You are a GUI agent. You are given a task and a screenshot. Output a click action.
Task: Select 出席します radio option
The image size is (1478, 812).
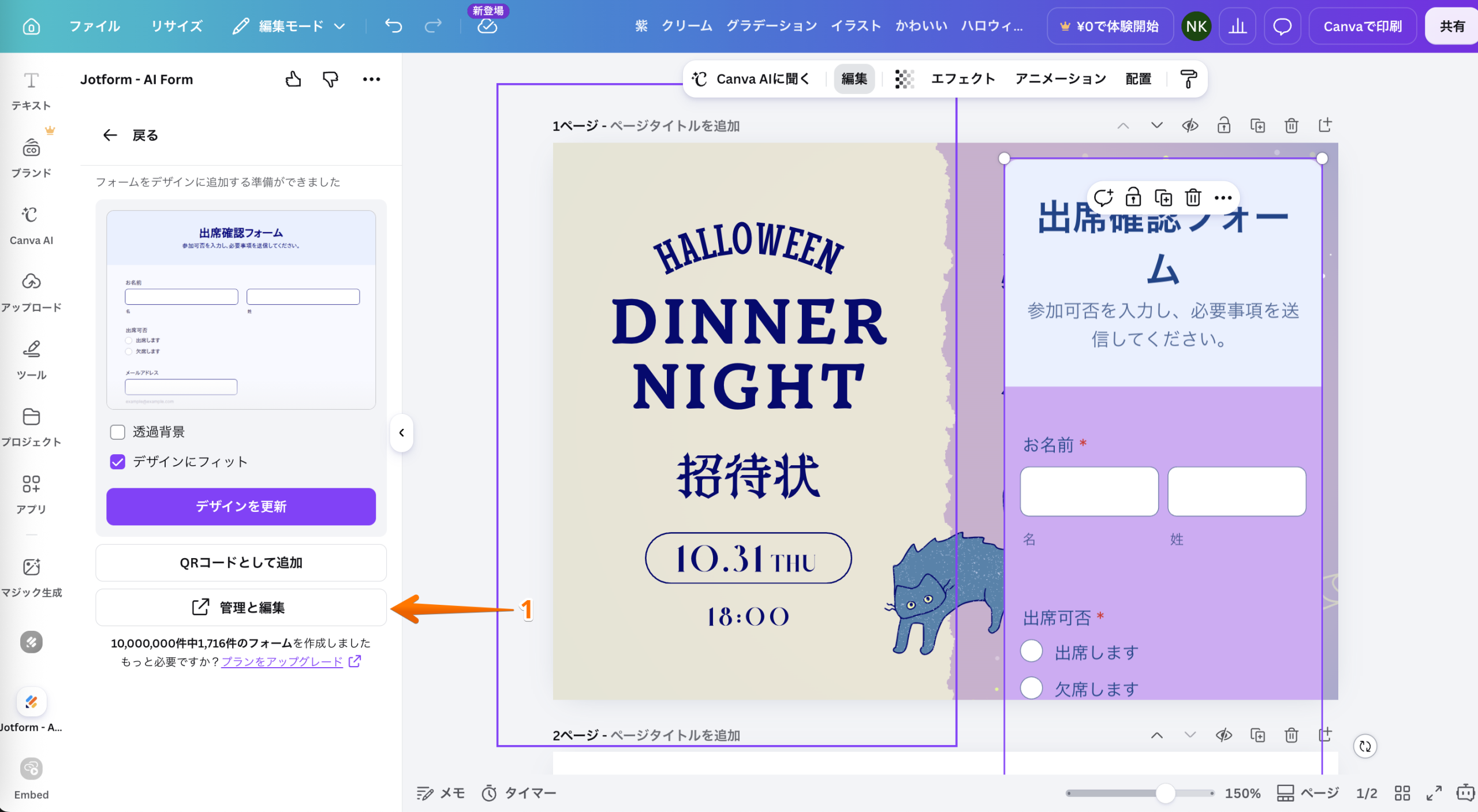(x=1031, y=652)
